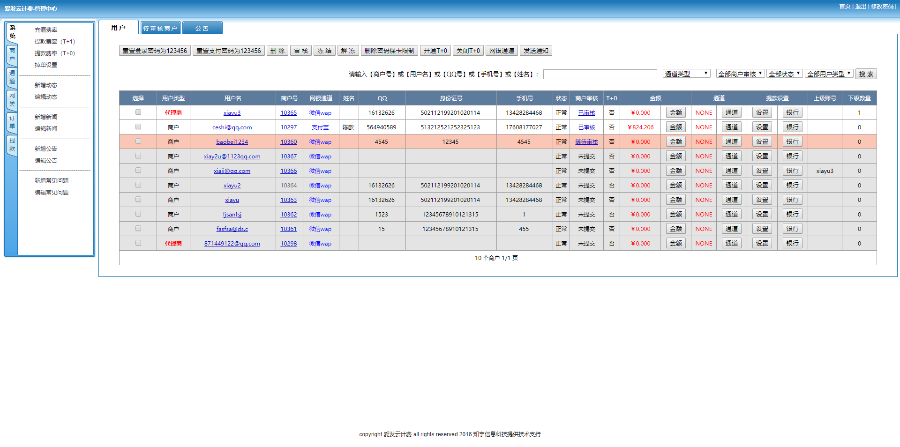Open the 通道类型 dropdown filter
Image resolution: width=900 pixels, height=447 pixels.
(x=686, y=74)
